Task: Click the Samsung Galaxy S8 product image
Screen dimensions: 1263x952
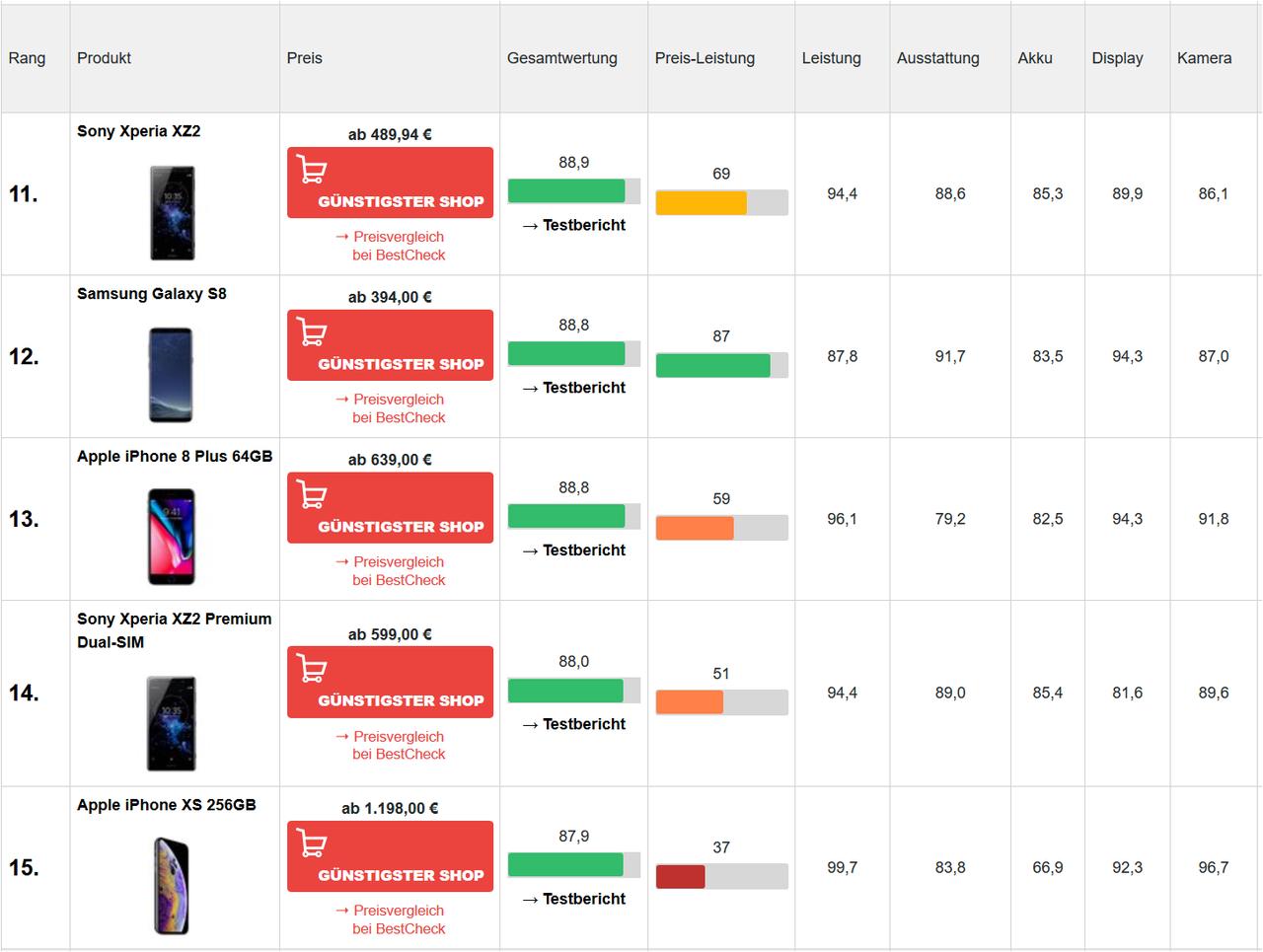Action: [171, 376]
